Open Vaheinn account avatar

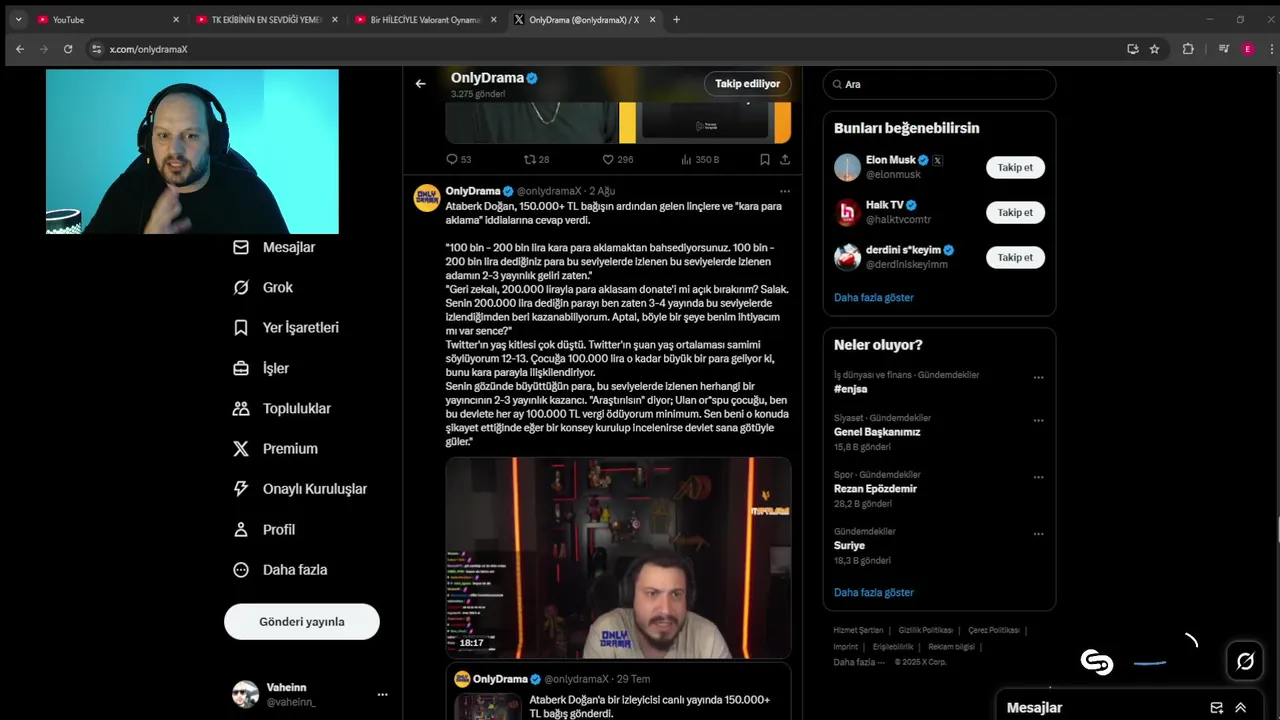[245, 694]
